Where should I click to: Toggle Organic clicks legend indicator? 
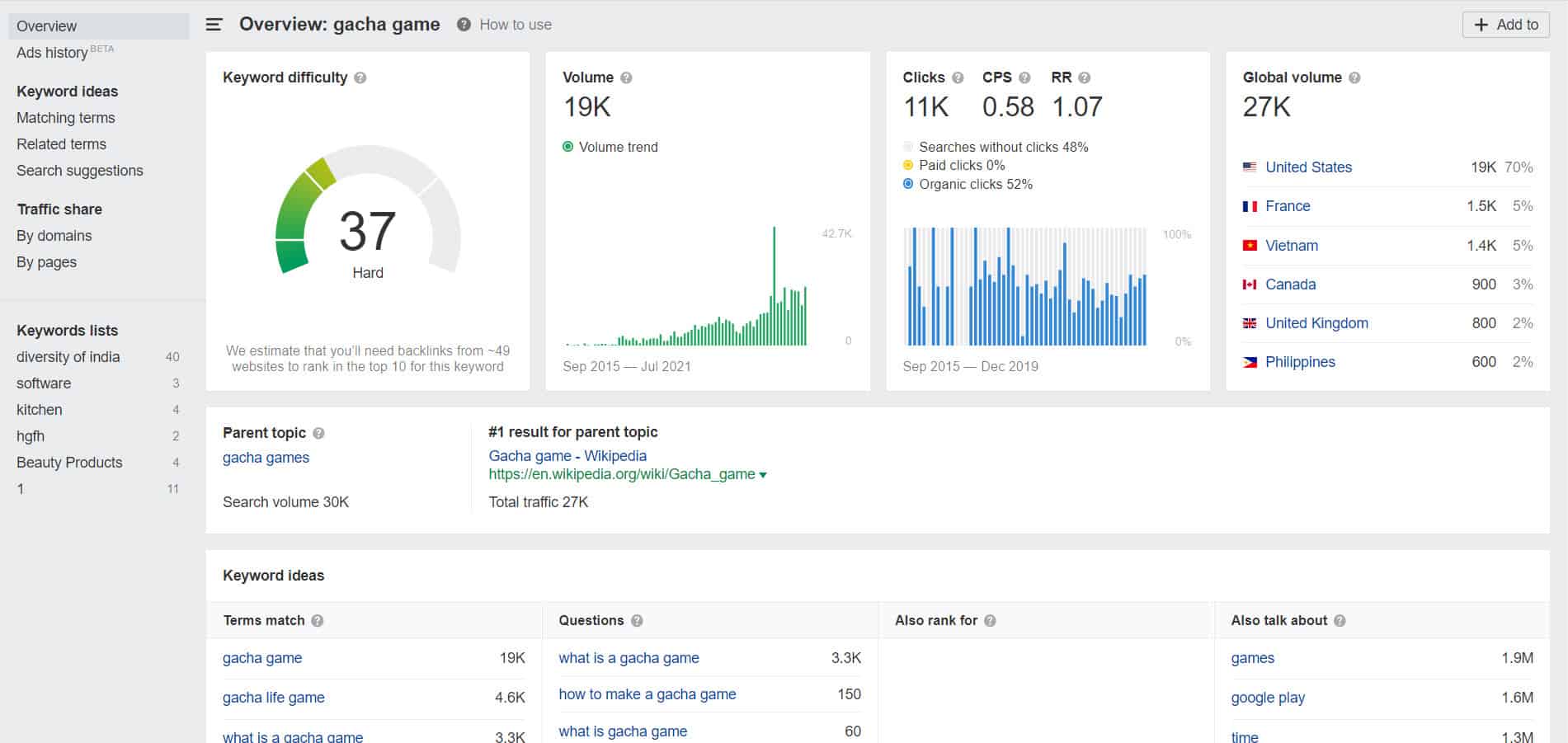coord(908,184)
